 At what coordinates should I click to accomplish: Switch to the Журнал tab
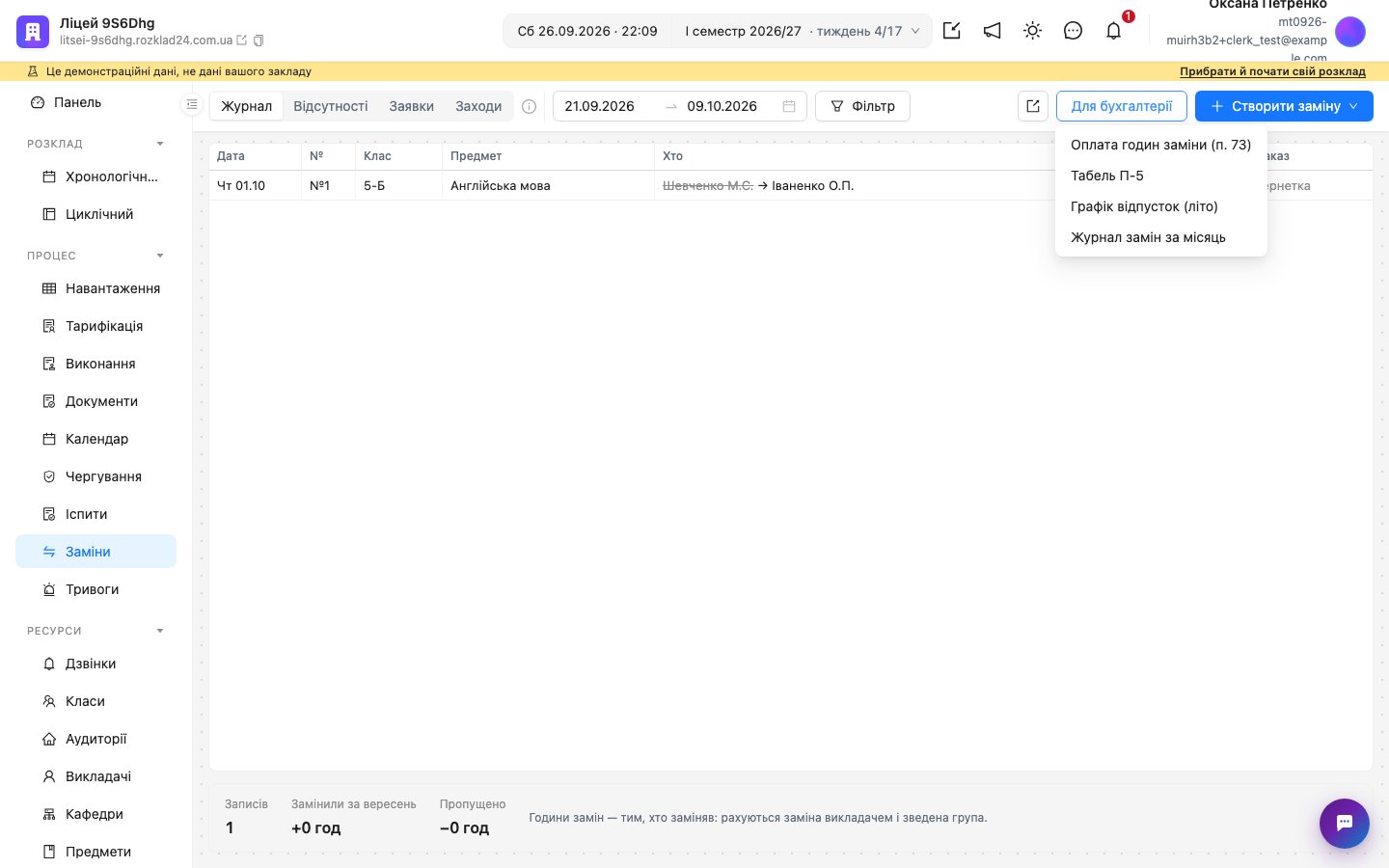coord(247,106)
